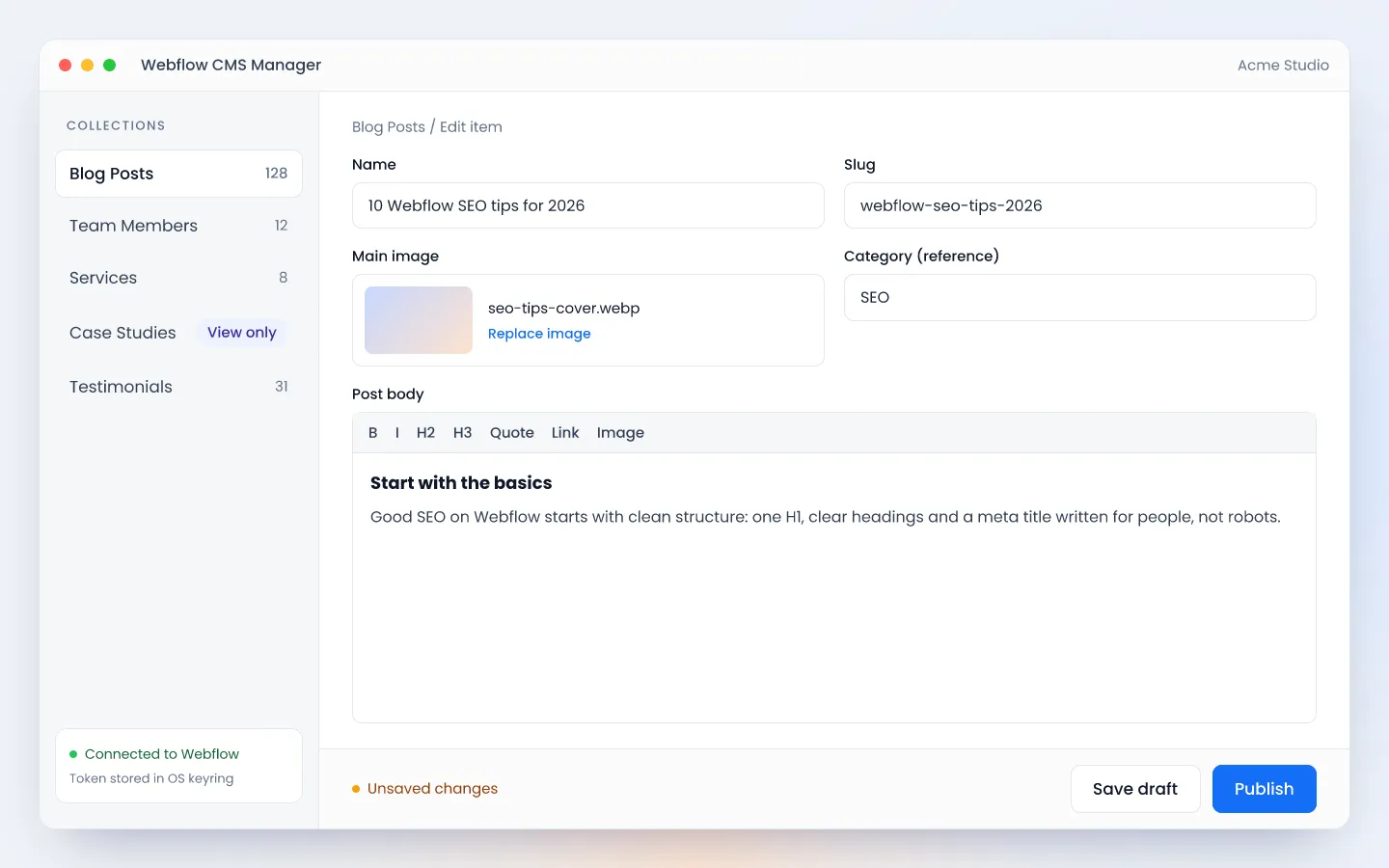This screenshot has width=1389, height=868.
Task: Open the Case Studies collection
Action: pyautogui.click(x=178, y=333)
